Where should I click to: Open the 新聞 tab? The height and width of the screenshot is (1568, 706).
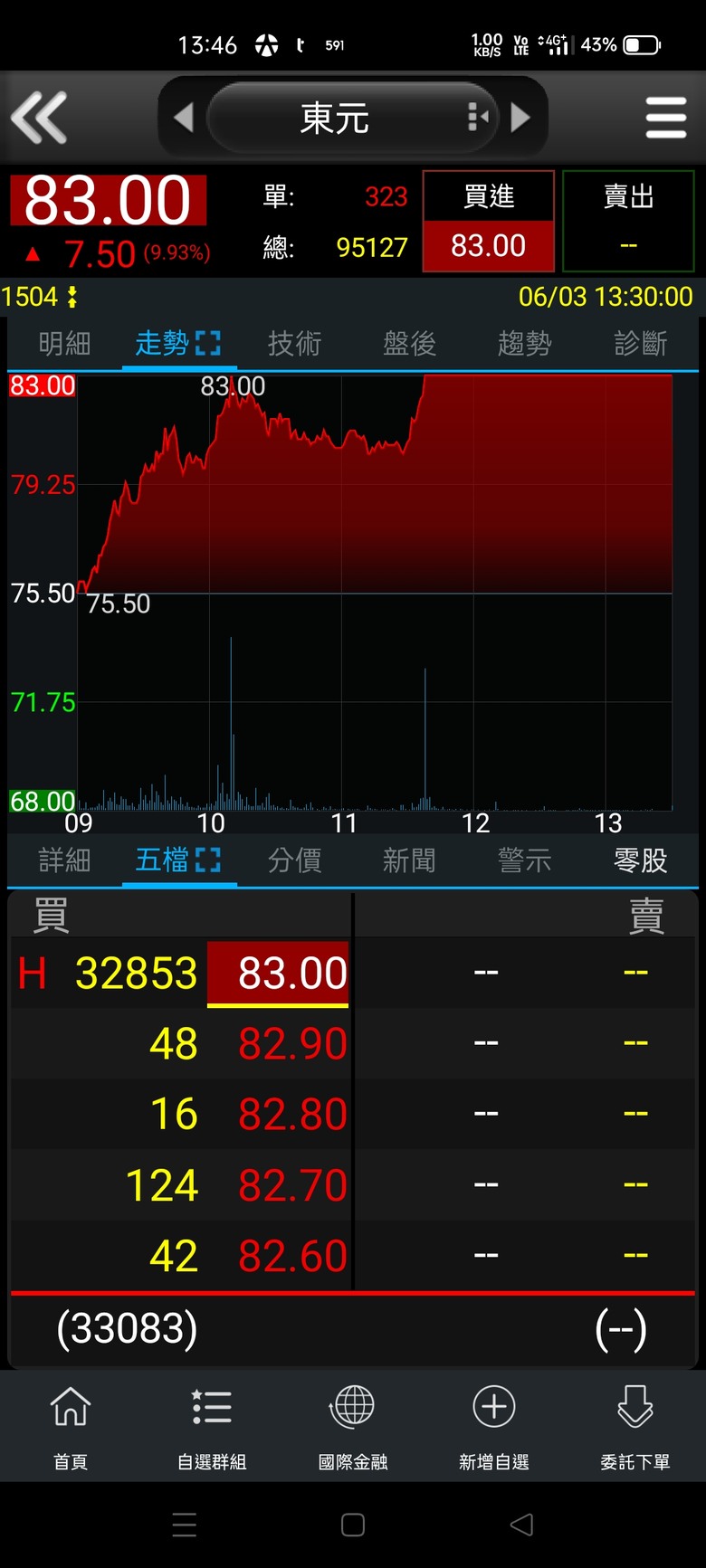[x=409, y=860]
